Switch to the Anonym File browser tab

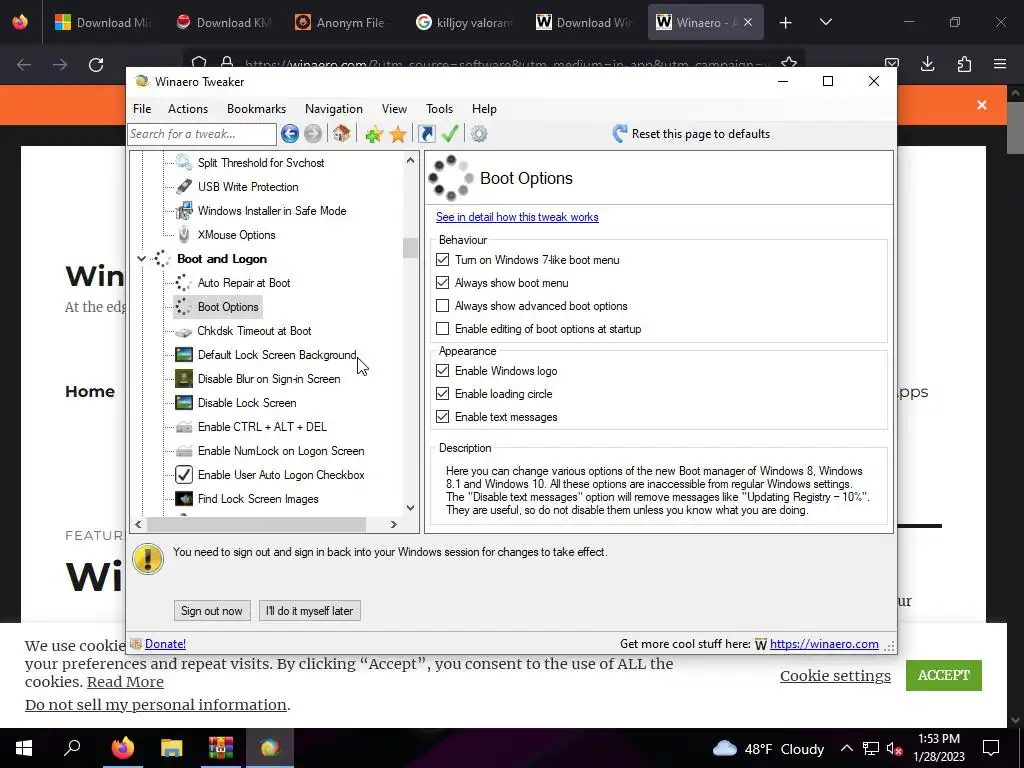point(342,22)
